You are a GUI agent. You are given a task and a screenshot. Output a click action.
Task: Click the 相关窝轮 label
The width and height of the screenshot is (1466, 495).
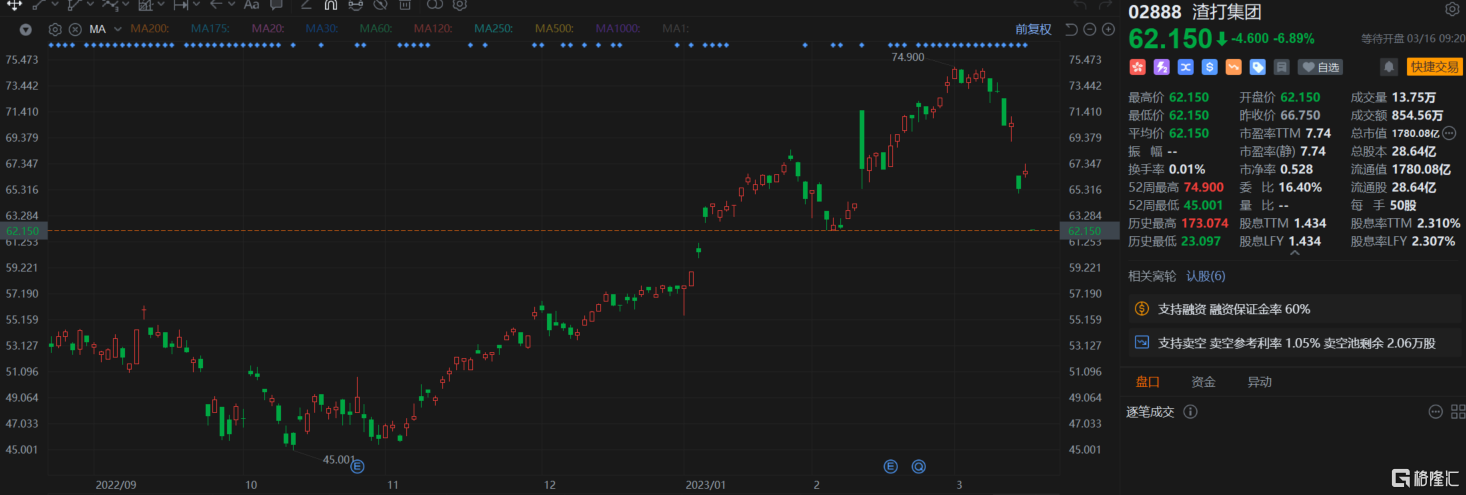1153,276
